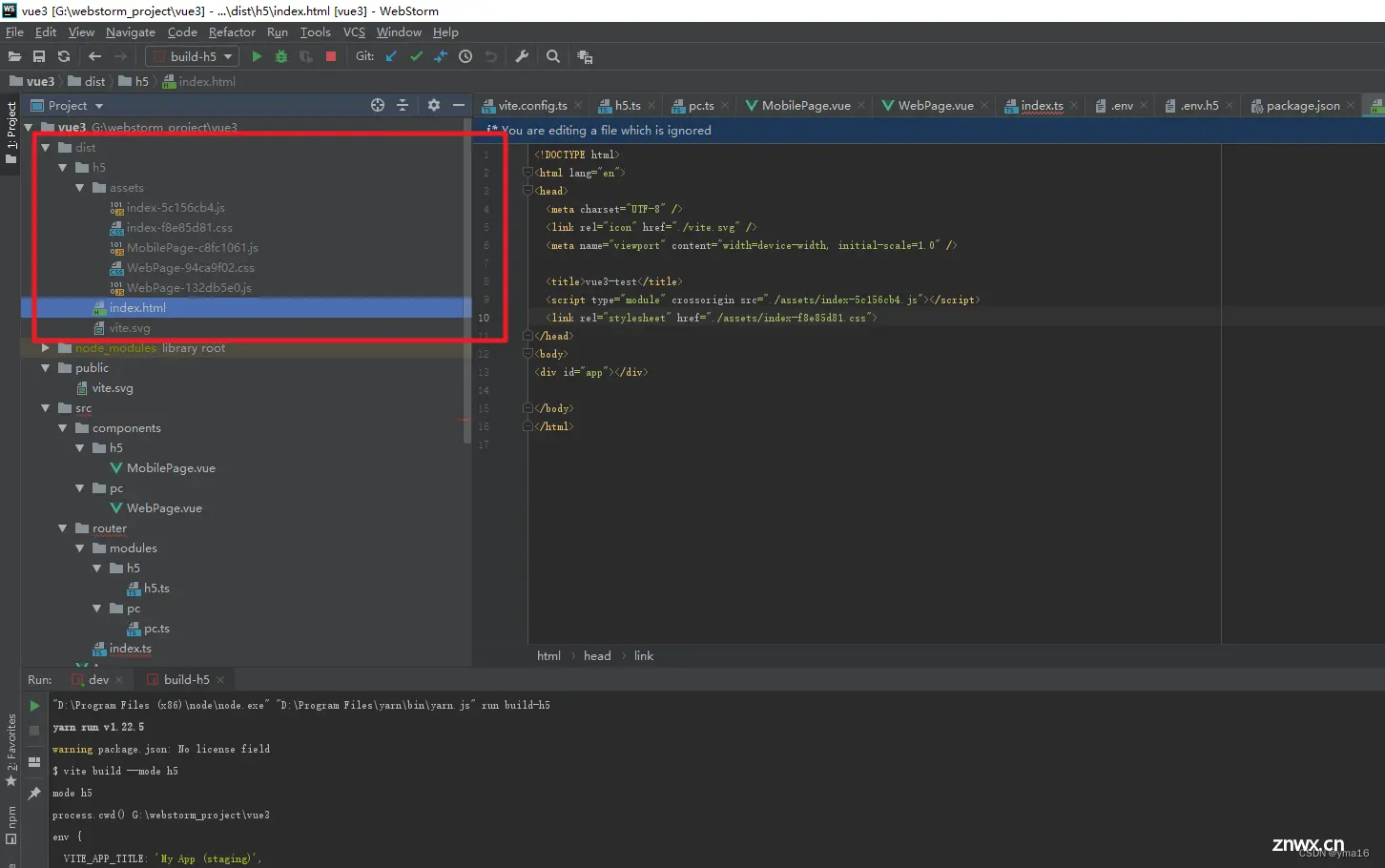1385x868 pixels.
Task: Select index.html in dist/h5
Action: point(137,308)
